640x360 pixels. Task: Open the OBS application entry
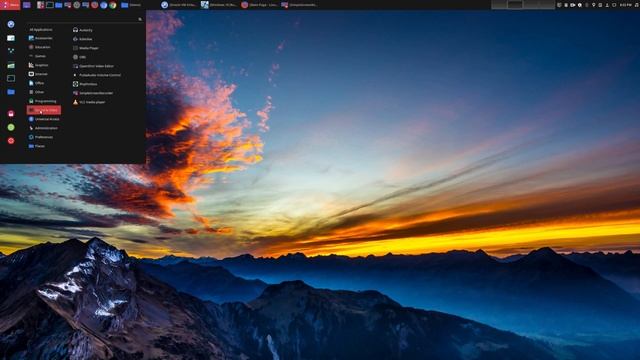pyautogui.click(x=79, y=57)
